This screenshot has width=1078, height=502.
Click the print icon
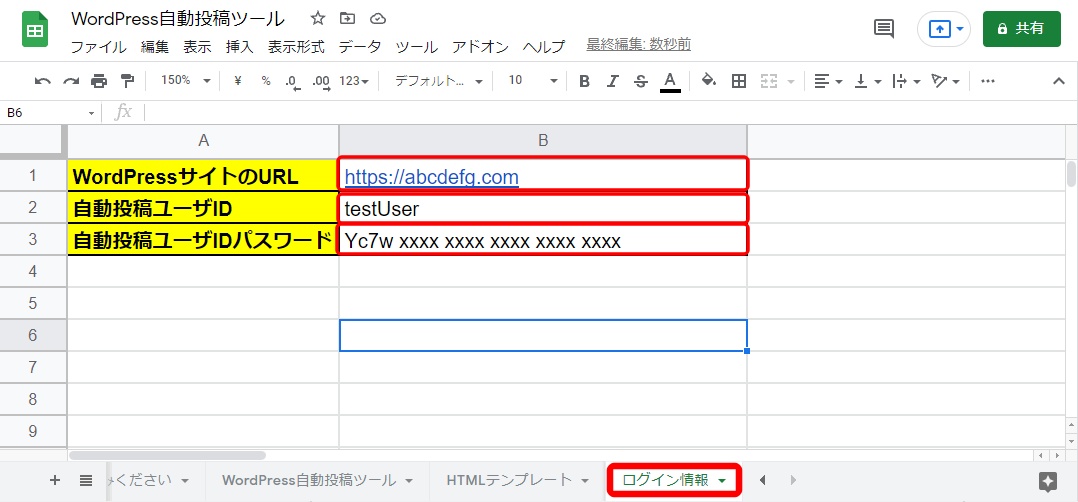99,81
